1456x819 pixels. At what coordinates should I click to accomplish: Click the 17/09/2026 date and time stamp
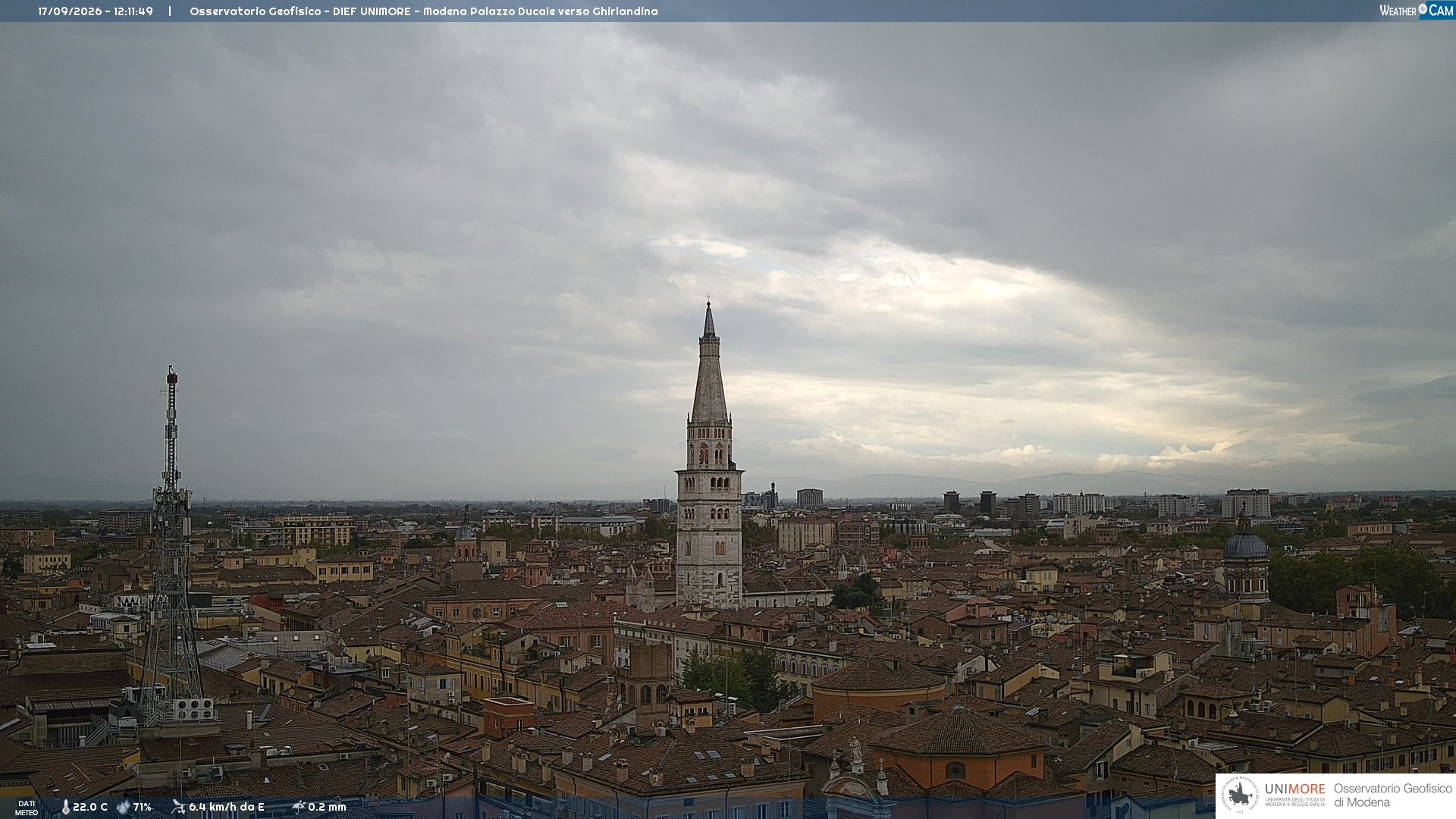pos(96,11)
